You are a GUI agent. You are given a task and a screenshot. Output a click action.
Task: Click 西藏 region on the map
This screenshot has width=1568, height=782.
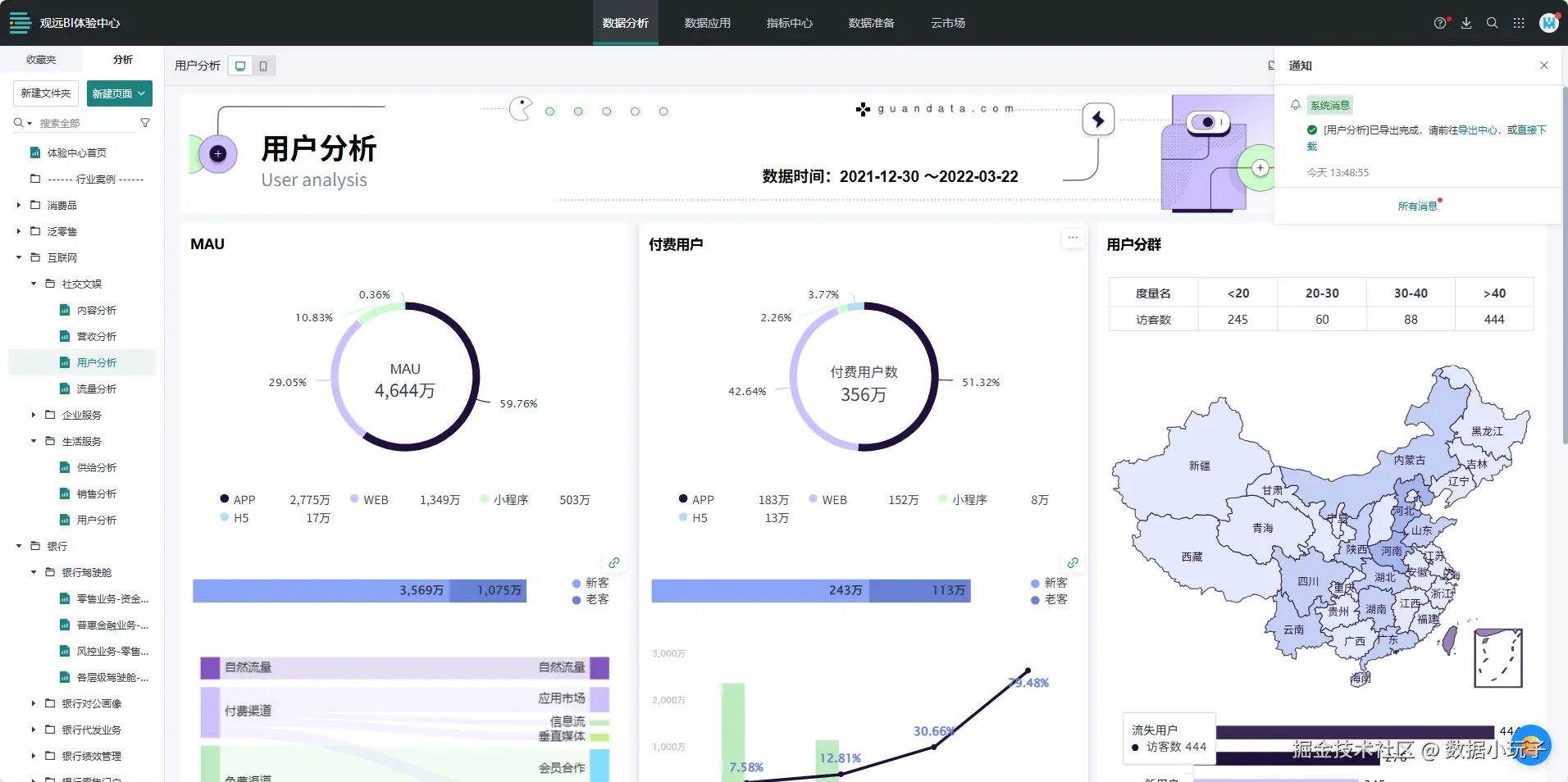tap(1192, 557)
